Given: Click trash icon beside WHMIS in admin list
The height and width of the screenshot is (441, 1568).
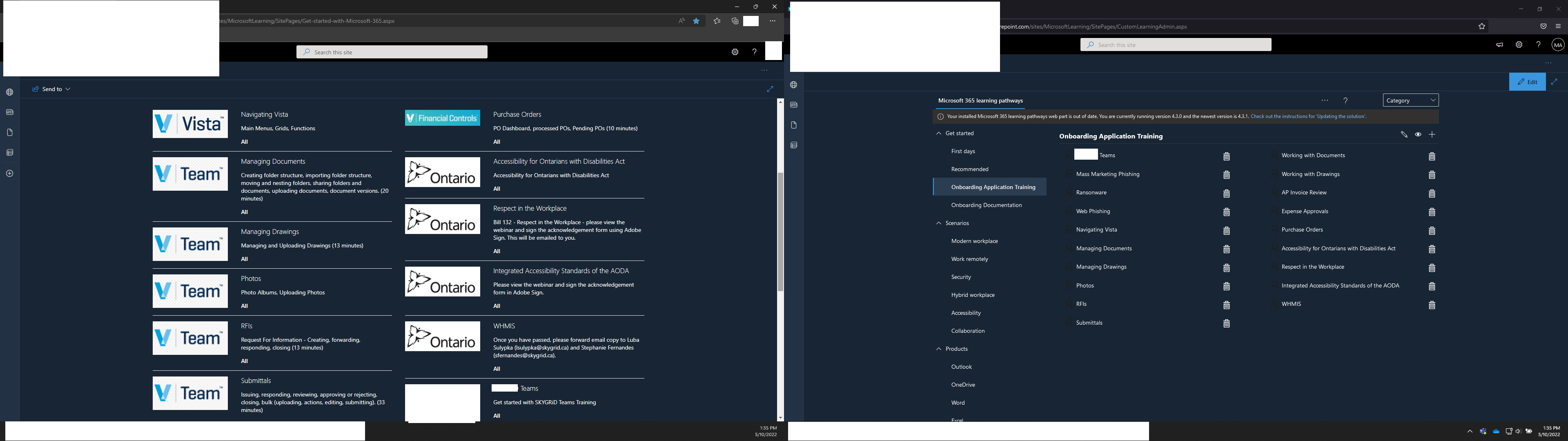Looking at the screenshot, I should [1432, 305].
